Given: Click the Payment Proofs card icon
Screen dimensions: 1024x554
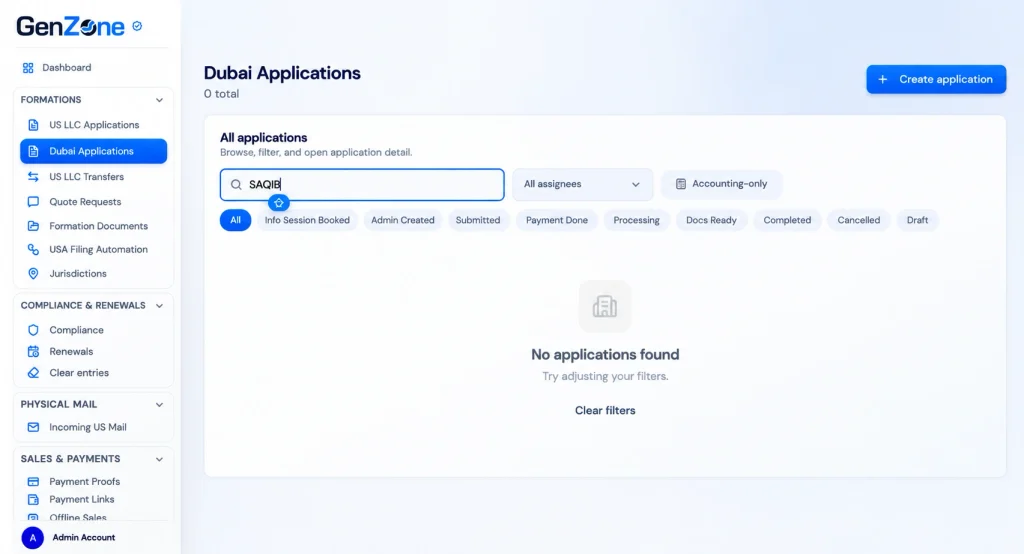Looking at the screenshot, I should click(x=33, y=481).
